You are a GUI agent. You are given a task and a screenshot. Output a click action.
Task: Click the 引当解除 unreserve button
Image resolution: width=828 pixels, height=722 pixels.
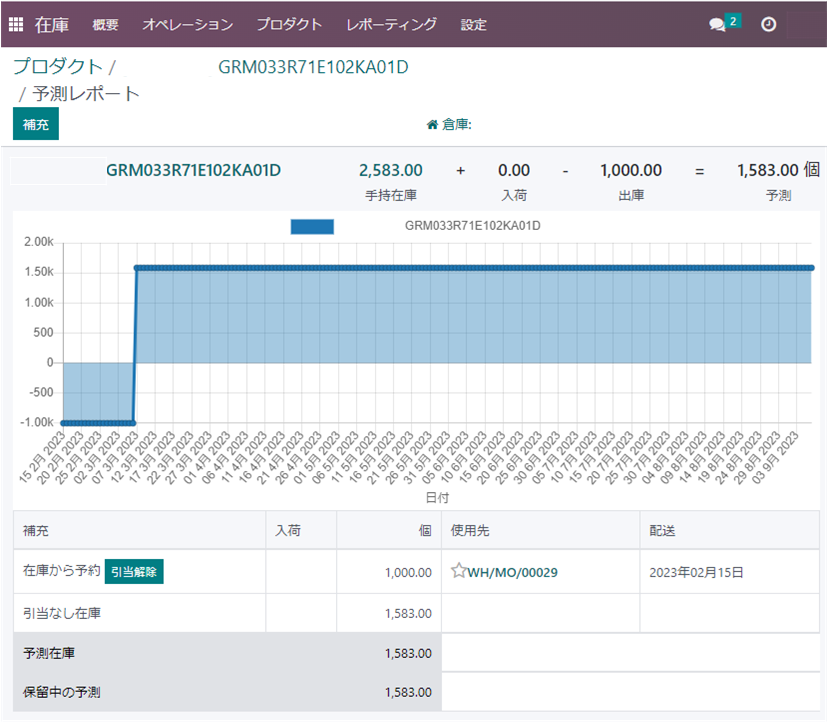[134, 571]
